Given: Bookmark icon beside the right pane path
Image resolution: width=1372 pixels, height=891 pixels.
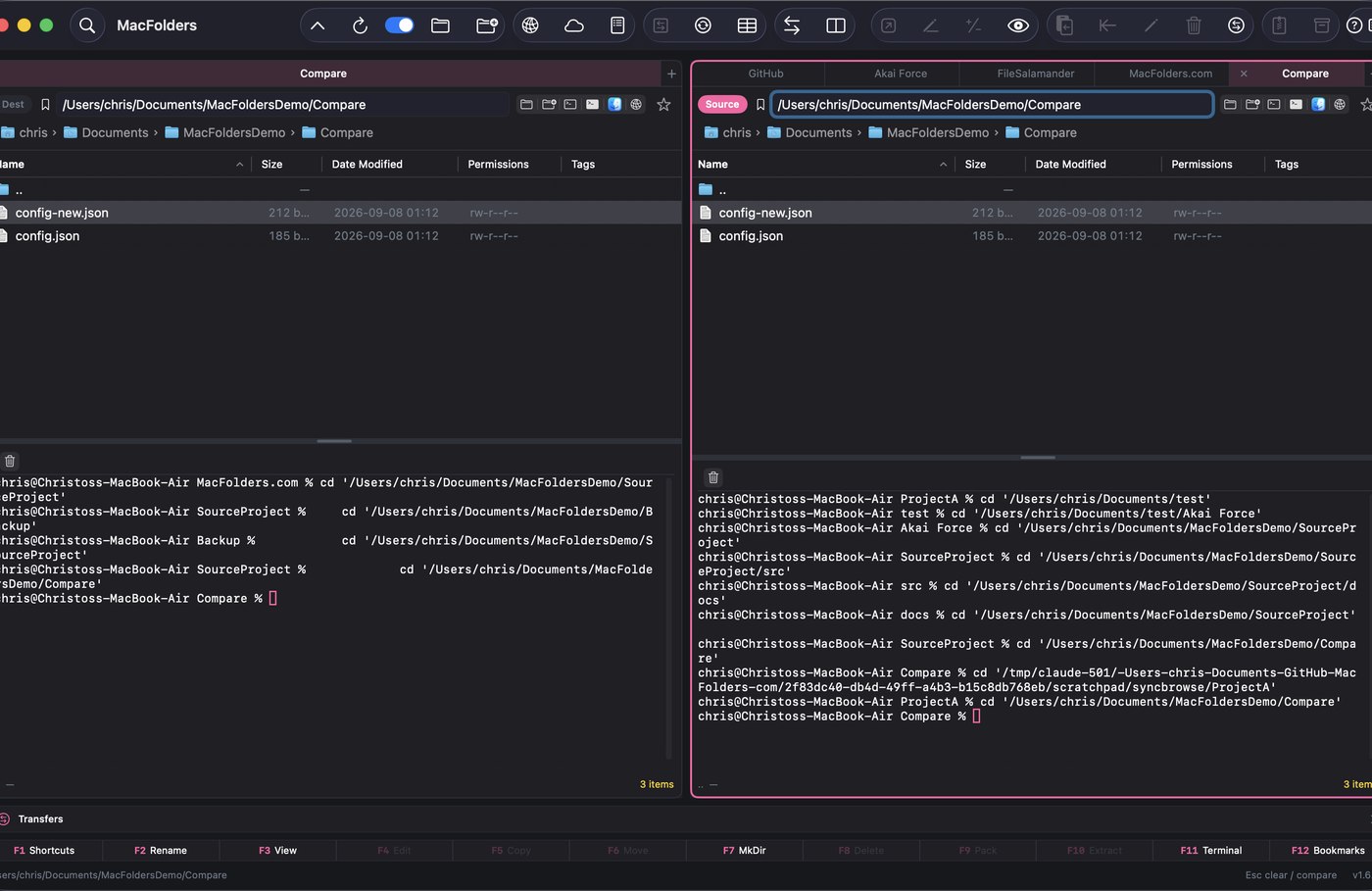Looking at the screenshot, I should pyautogui.click(x=760, y=104).
